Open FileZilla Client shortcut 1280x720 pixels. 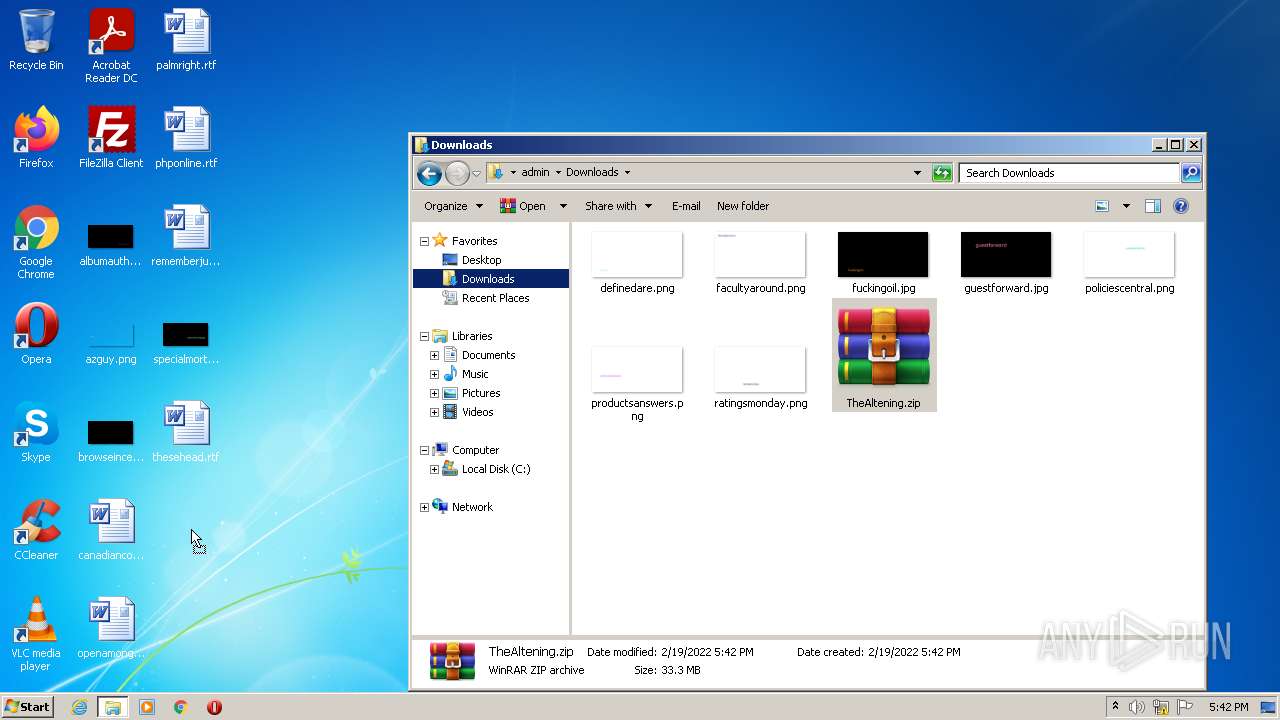[111, 138]
